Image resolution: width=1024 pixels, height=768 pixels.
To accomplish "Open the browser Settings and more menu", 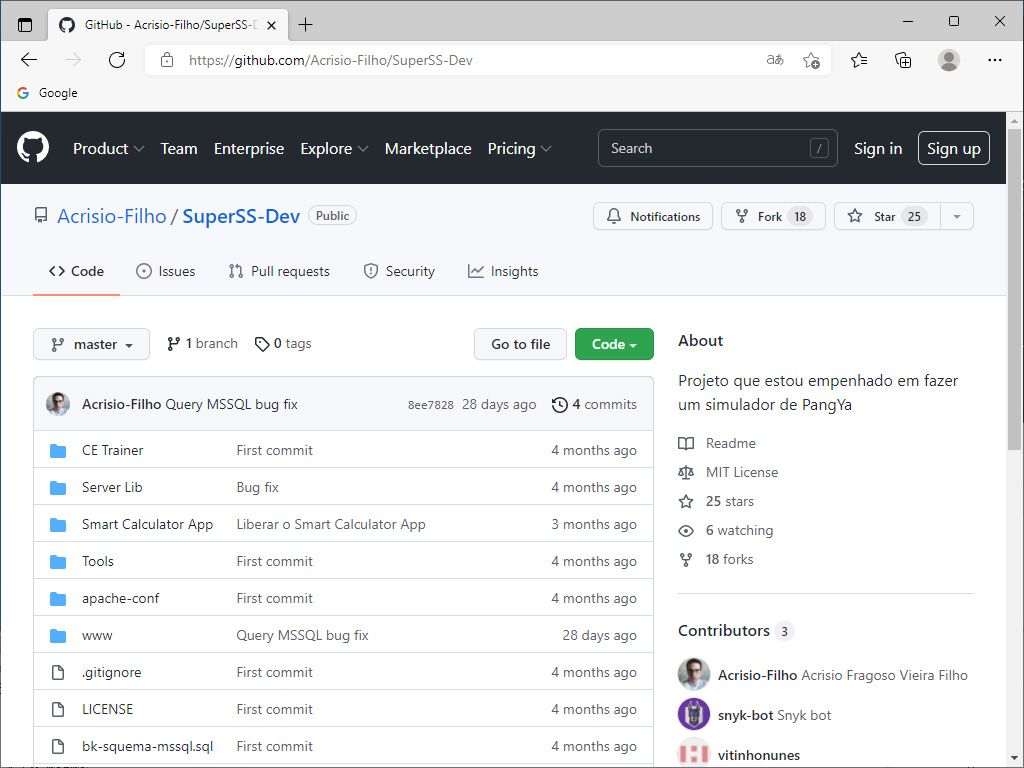I will point(995,60).
